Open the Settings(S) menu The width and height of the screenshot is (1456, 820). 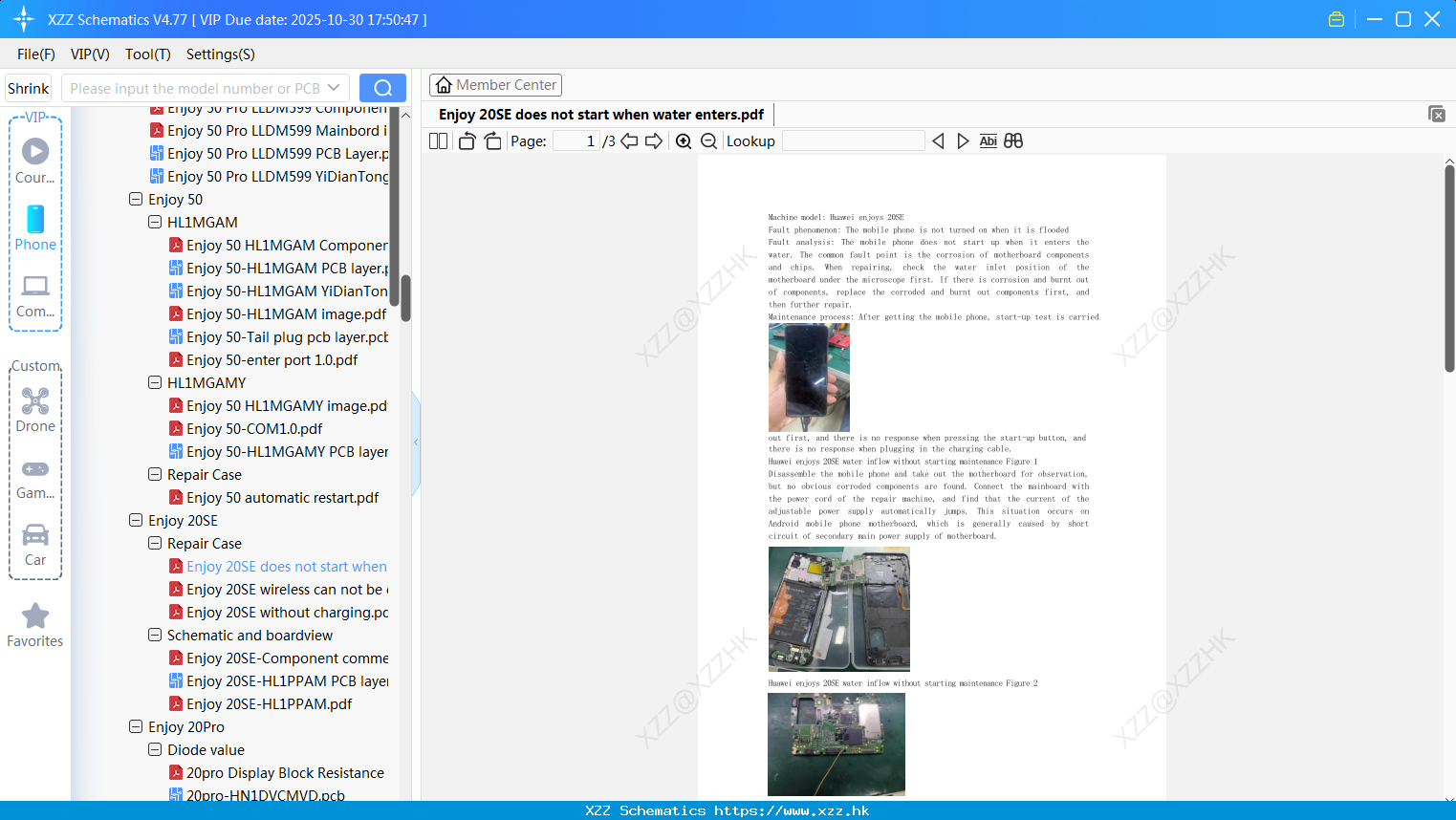(221, 54)
